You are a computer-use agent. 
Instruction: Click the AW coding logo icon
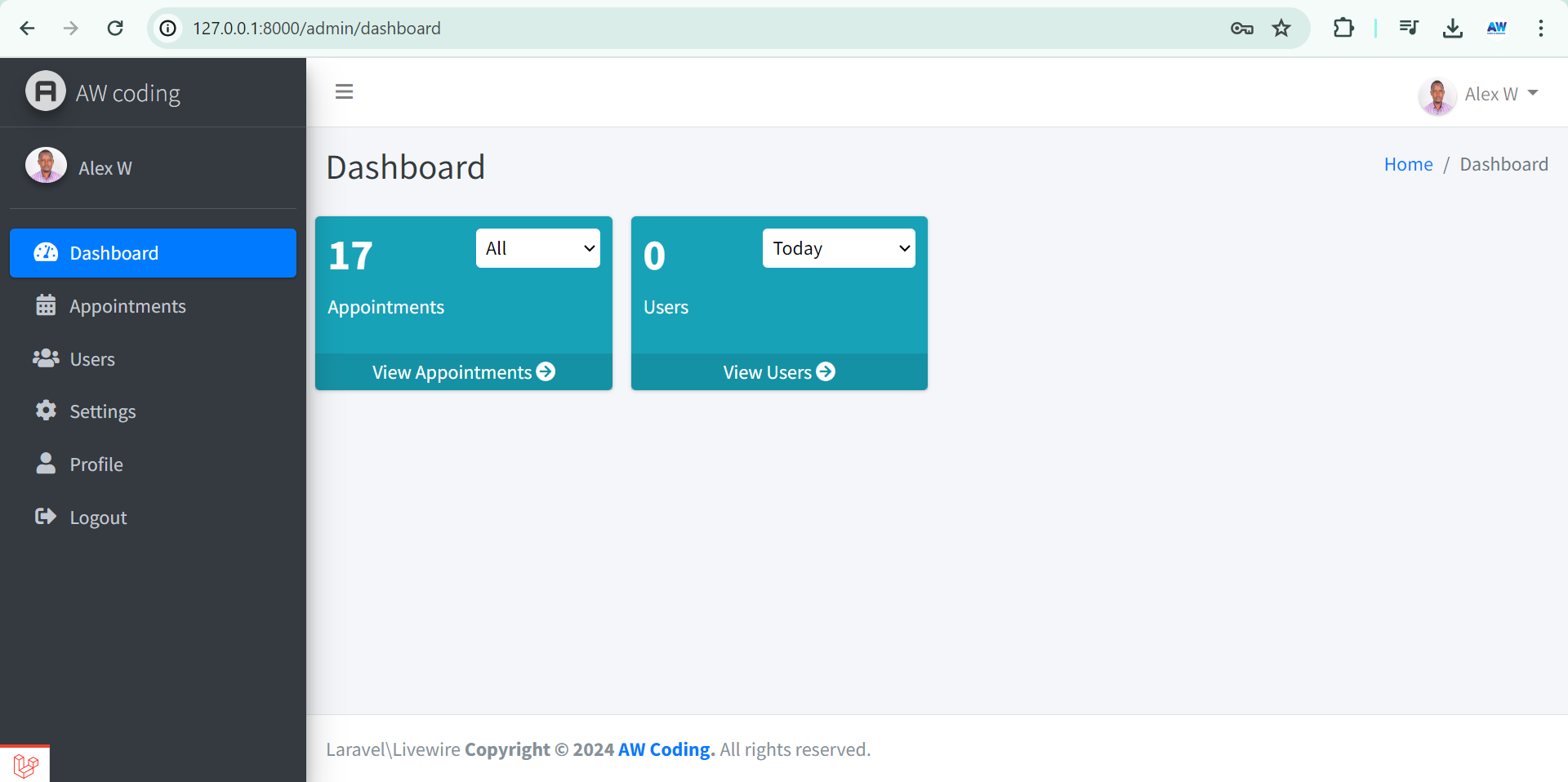point(46,91)
